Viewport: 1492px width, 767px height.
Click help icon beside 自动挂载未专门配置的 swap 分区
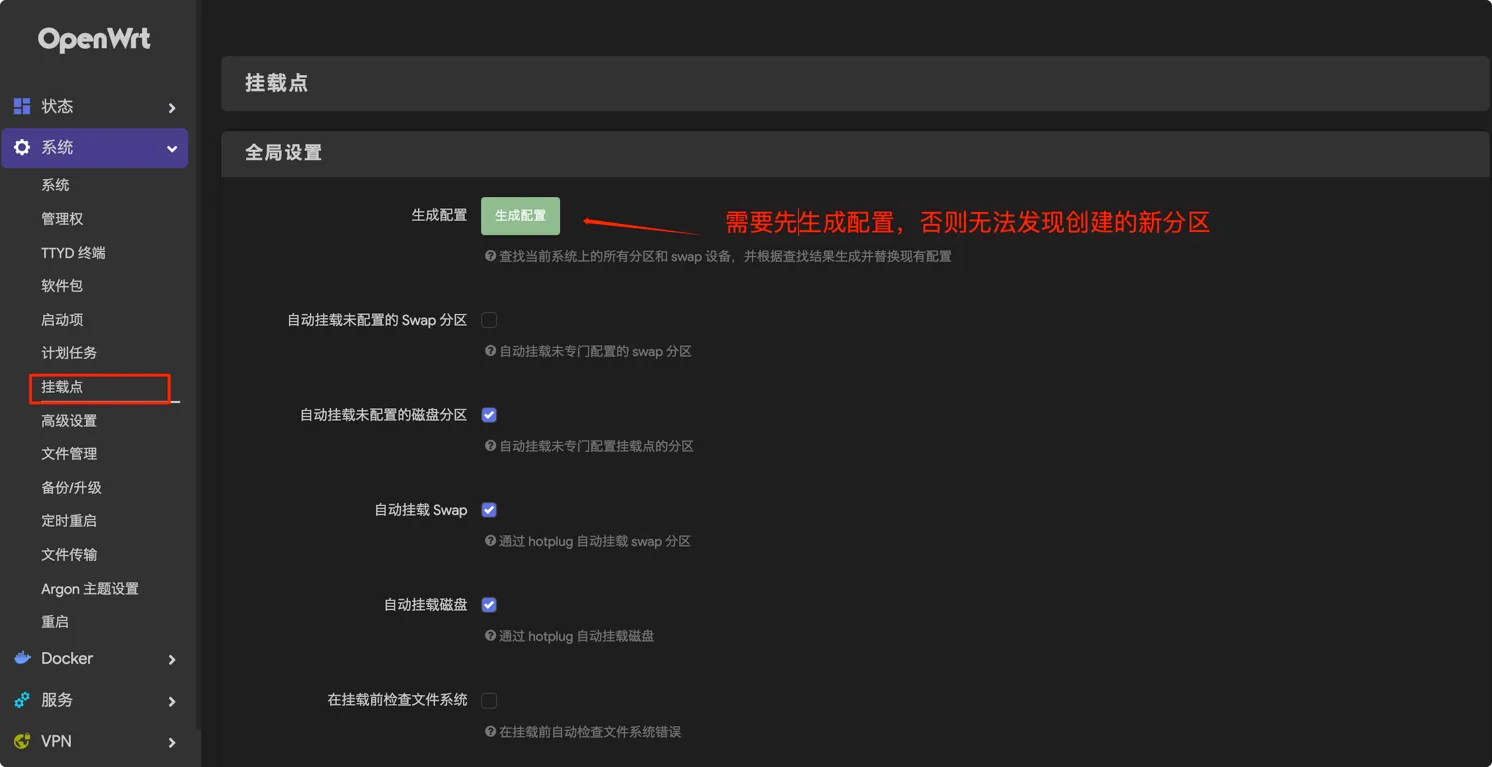click(x=491, y=351)
